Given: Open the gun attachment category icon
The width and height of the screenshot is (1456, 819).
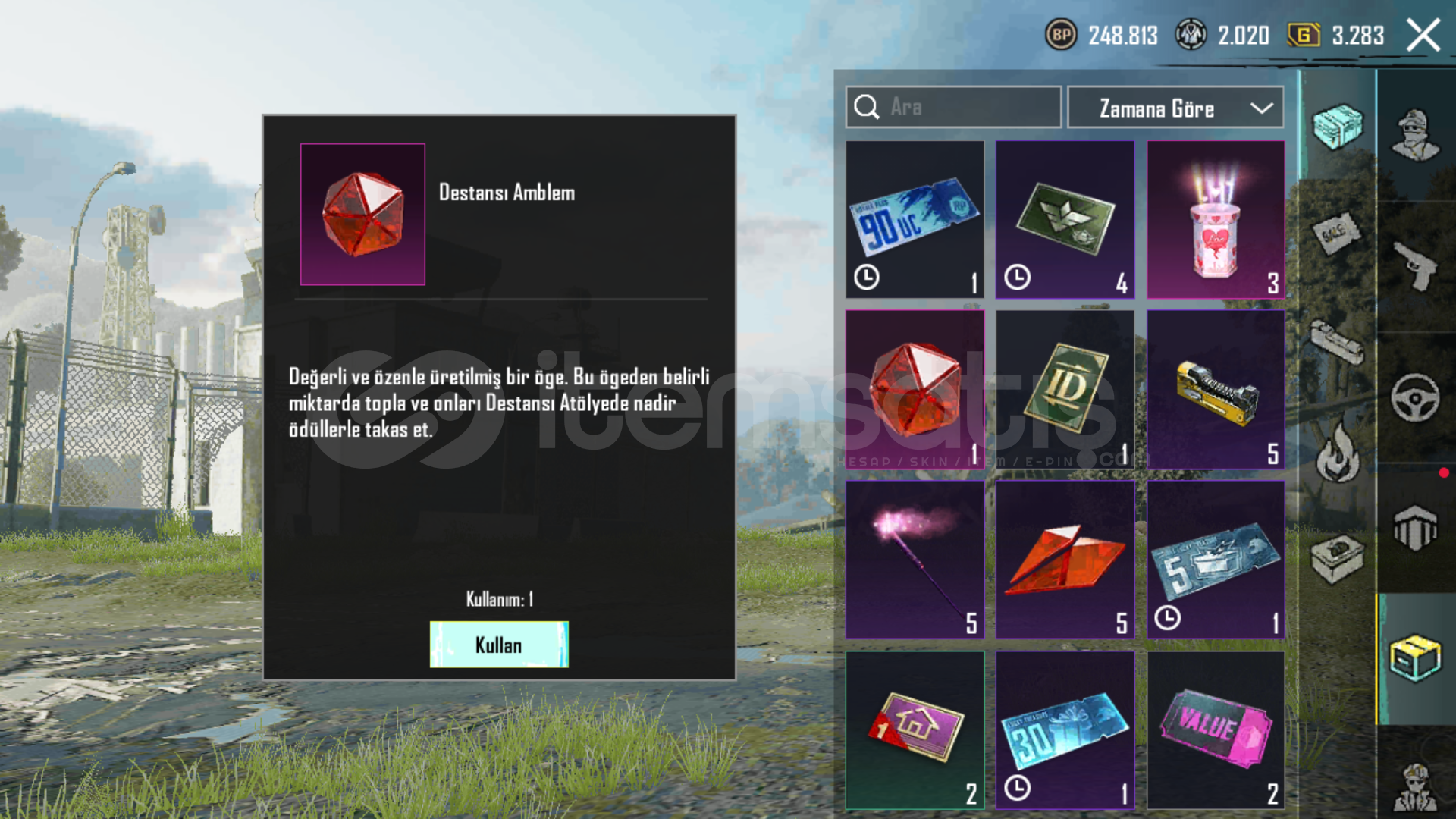Looking at the screenshot, I should click(x=1338, y=343).
